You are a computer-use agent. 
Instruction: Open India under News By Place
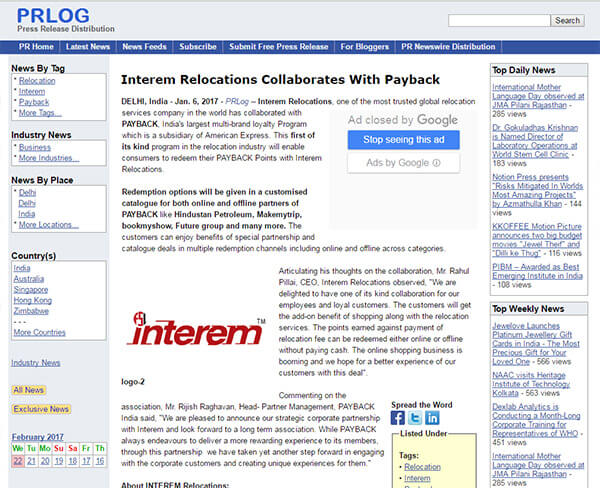[26, 214]
